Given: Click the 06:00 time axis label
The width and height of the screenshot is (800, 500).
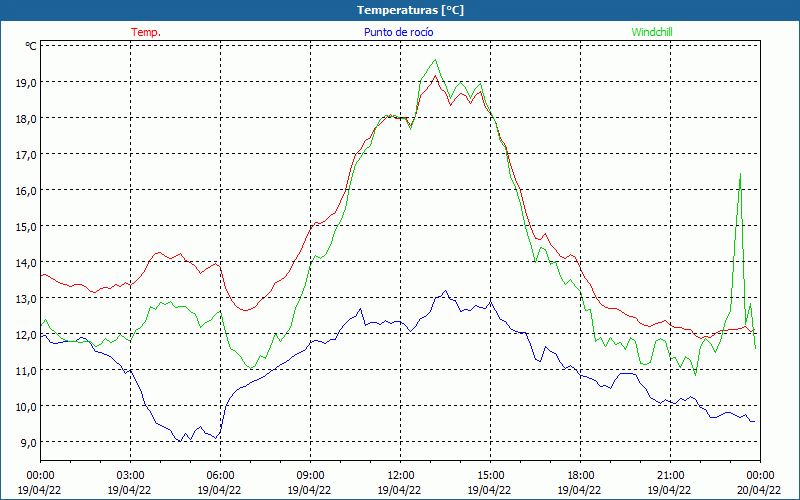Looking at the screenshot, I should (220, 476).
